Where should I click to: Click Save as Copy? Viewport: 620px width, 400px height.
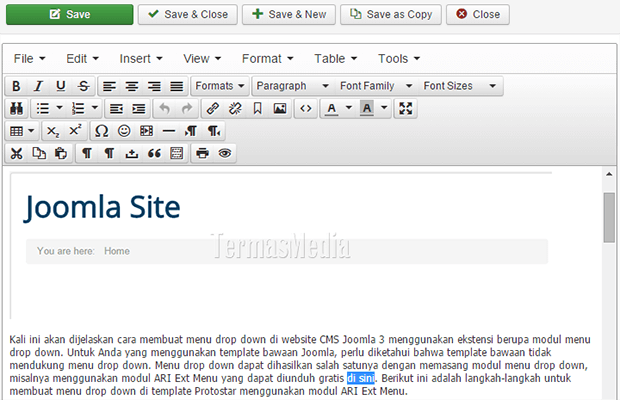(x=391, y=15)
